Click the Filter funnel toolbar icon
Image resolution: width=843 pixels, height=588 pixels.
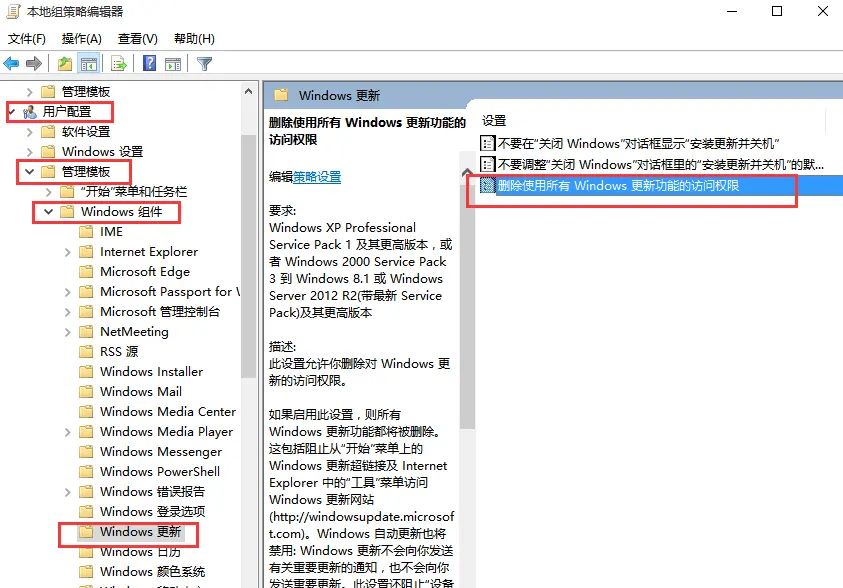coord(204,64)
